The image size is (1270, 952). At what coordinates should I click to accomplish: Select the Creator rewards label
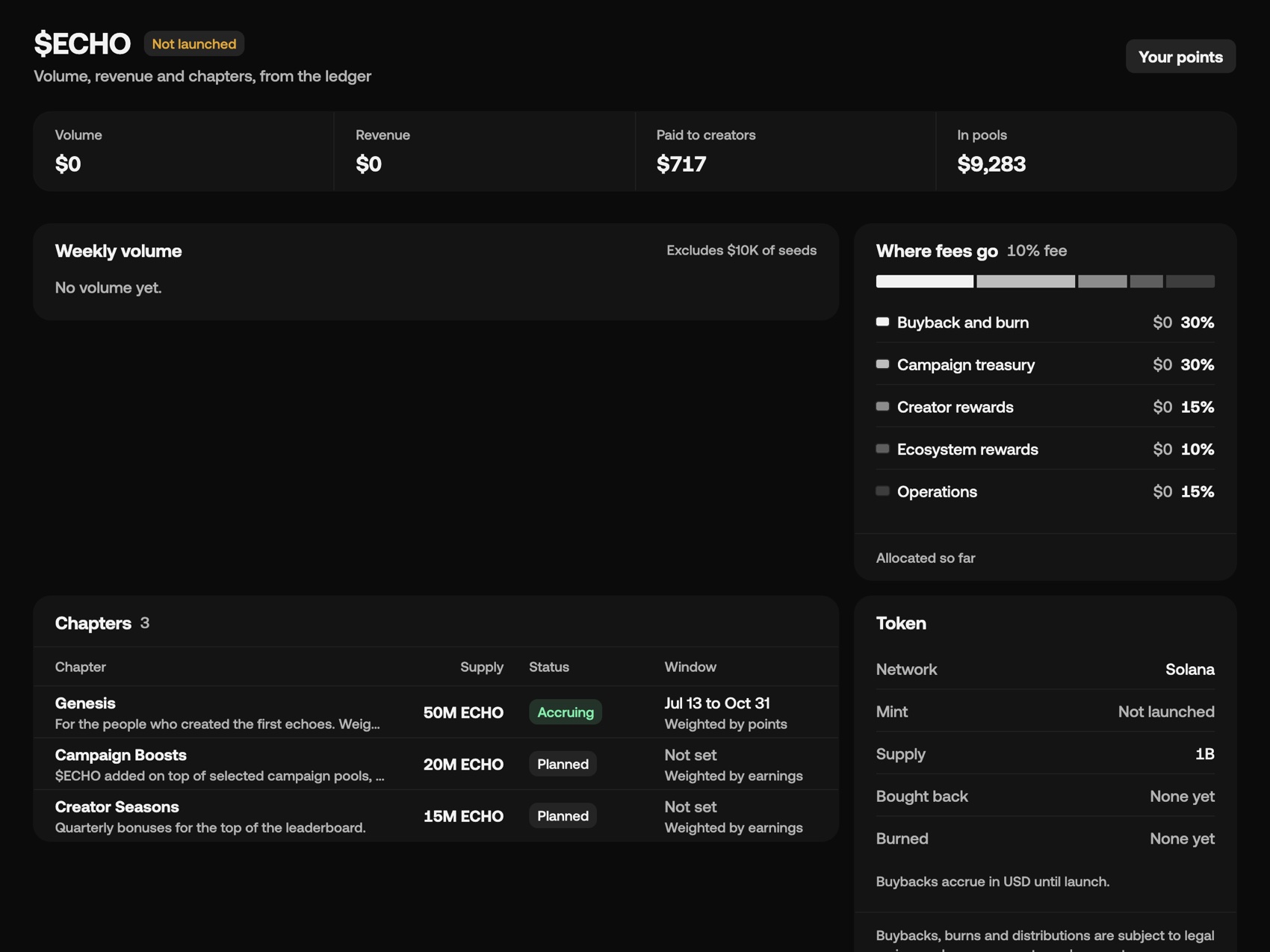[955, 407]
